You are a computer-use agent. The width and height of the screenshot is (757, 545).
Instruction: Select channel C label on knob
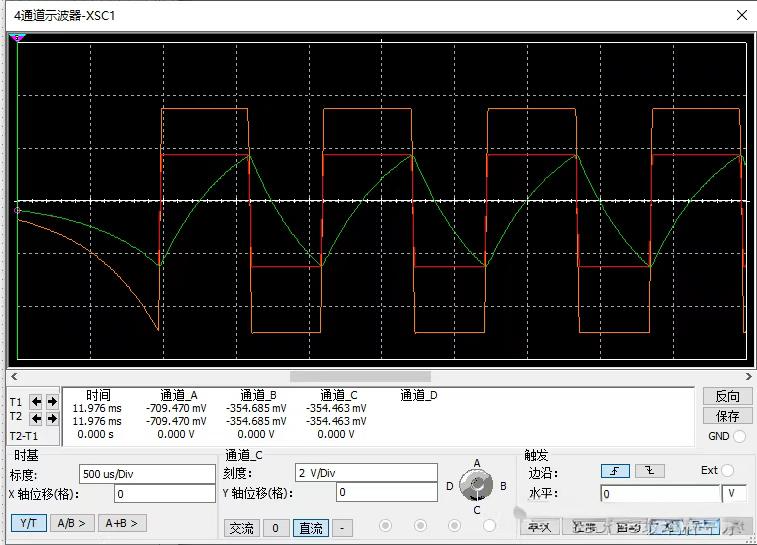[477, 510]
